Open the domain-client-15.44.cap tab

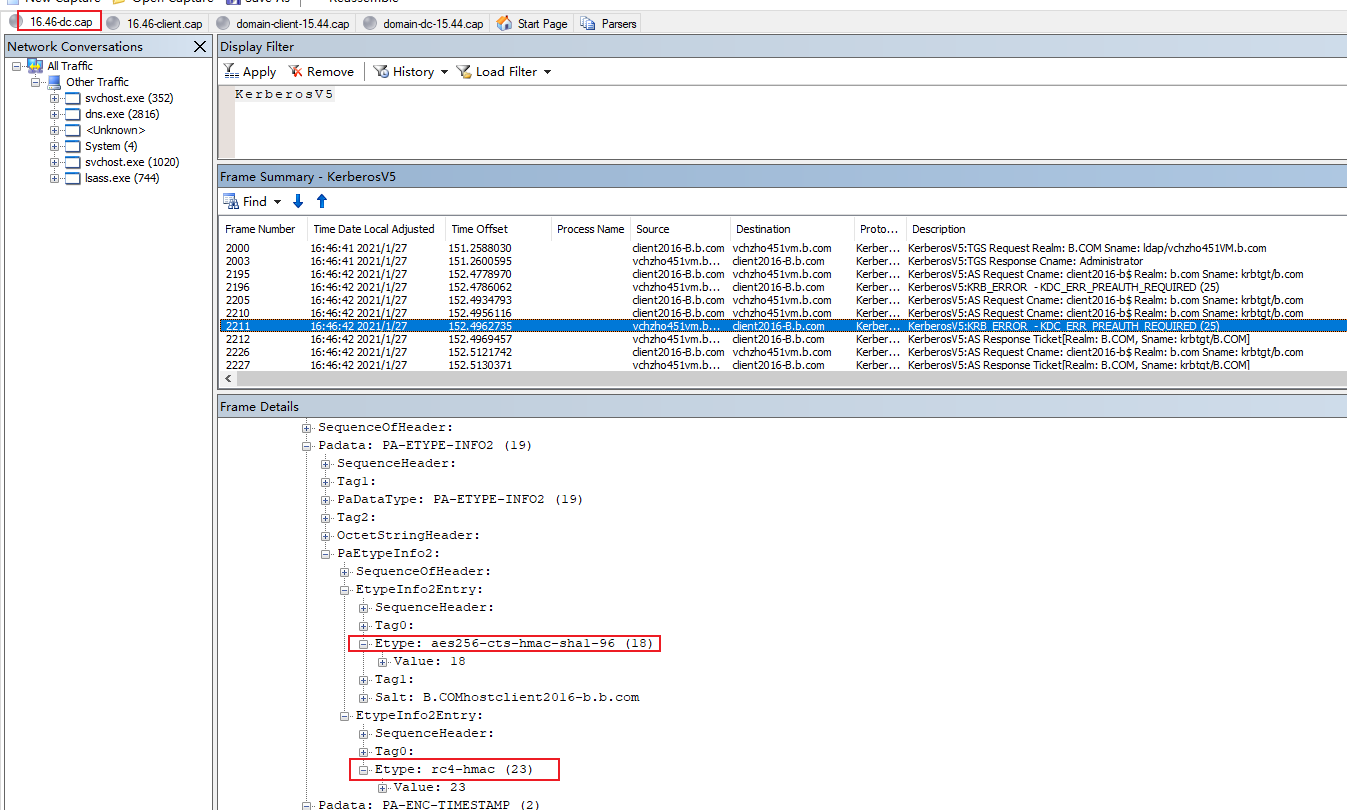pos(283,23)
